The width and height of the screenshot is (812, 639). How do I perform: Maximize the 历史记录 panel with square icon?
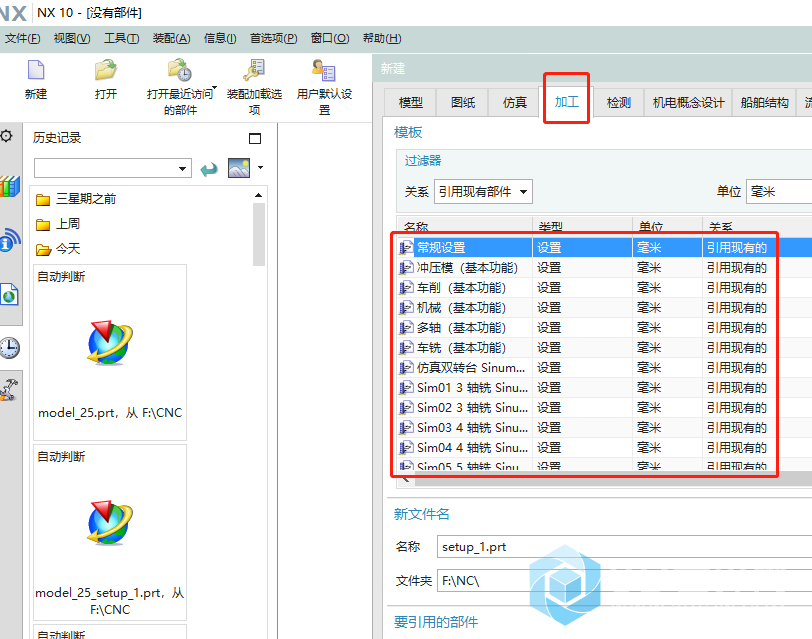(255, 138)
